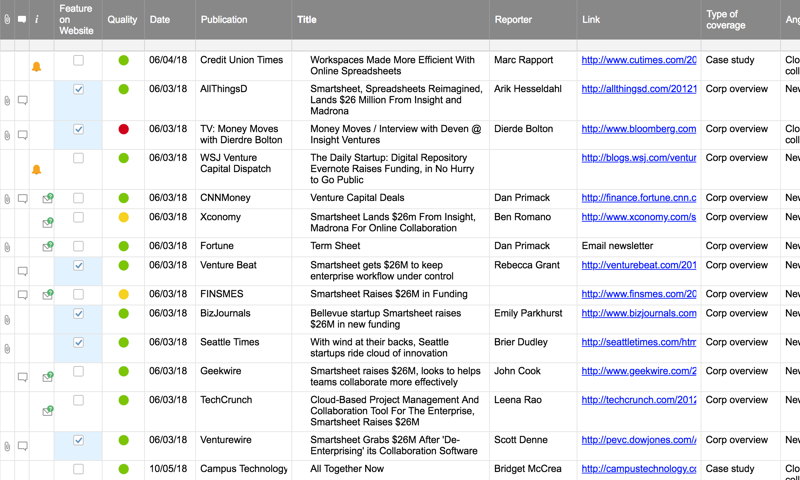Image resolution: width=800 pixels, height=480 pixels.
Task: Click green quality dot on Campus Technology row
Action: (123, 469)
